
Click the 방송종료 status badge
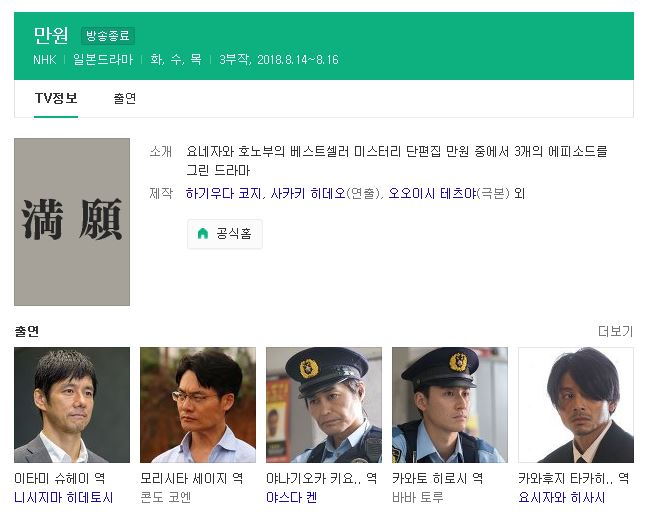[108, 36]
